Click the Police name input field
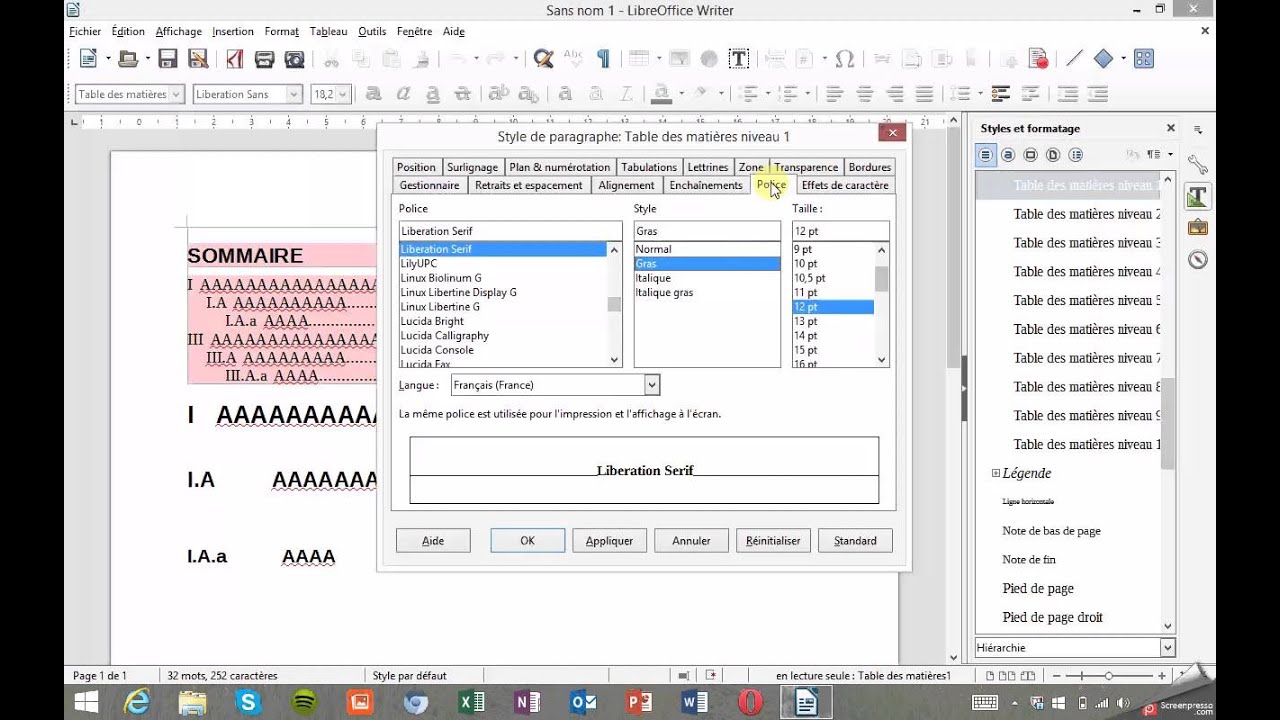This screenshot has width=1280, height=720. (x=510, y=231)
